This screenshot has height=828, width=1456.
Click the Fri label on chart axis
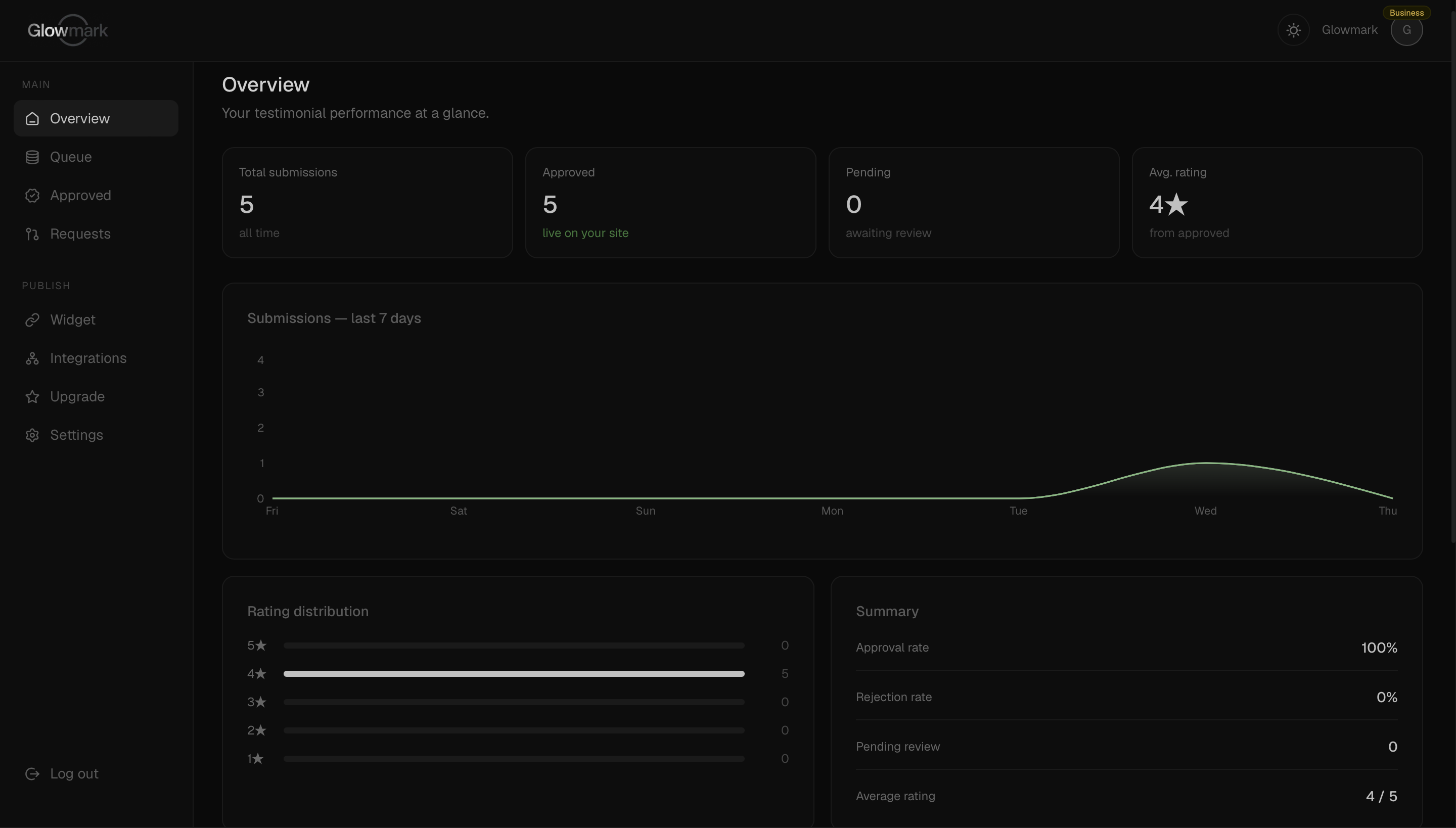point(272,511)
